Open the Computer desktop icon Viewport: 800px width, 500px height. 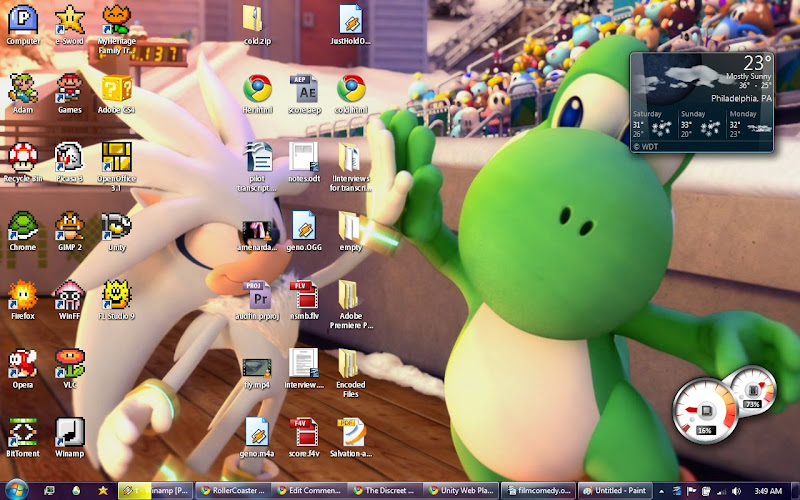23,21
